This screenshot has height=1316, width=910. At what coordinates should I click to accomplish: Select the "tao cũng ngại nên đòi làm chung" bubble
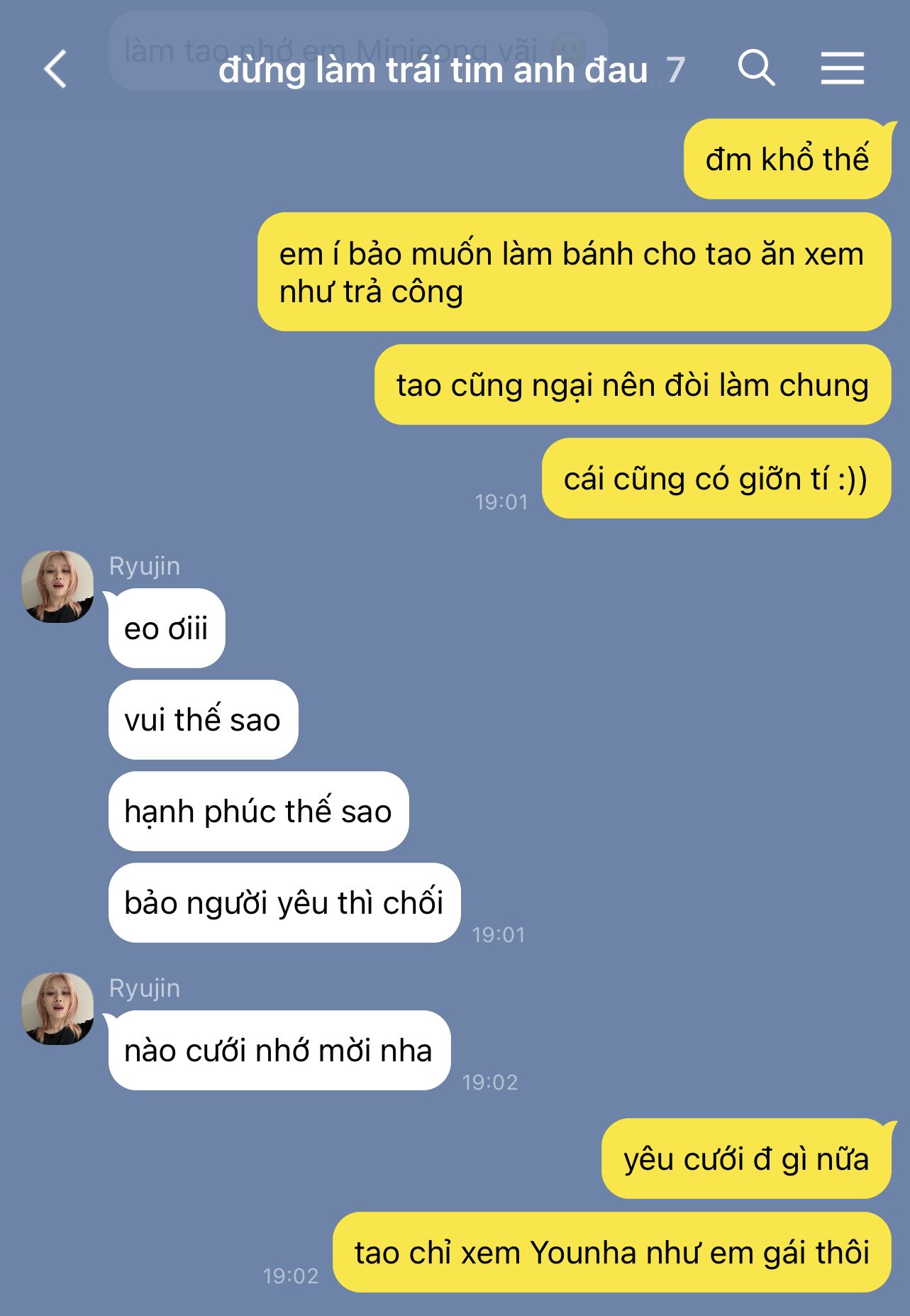tap(633, 385)
